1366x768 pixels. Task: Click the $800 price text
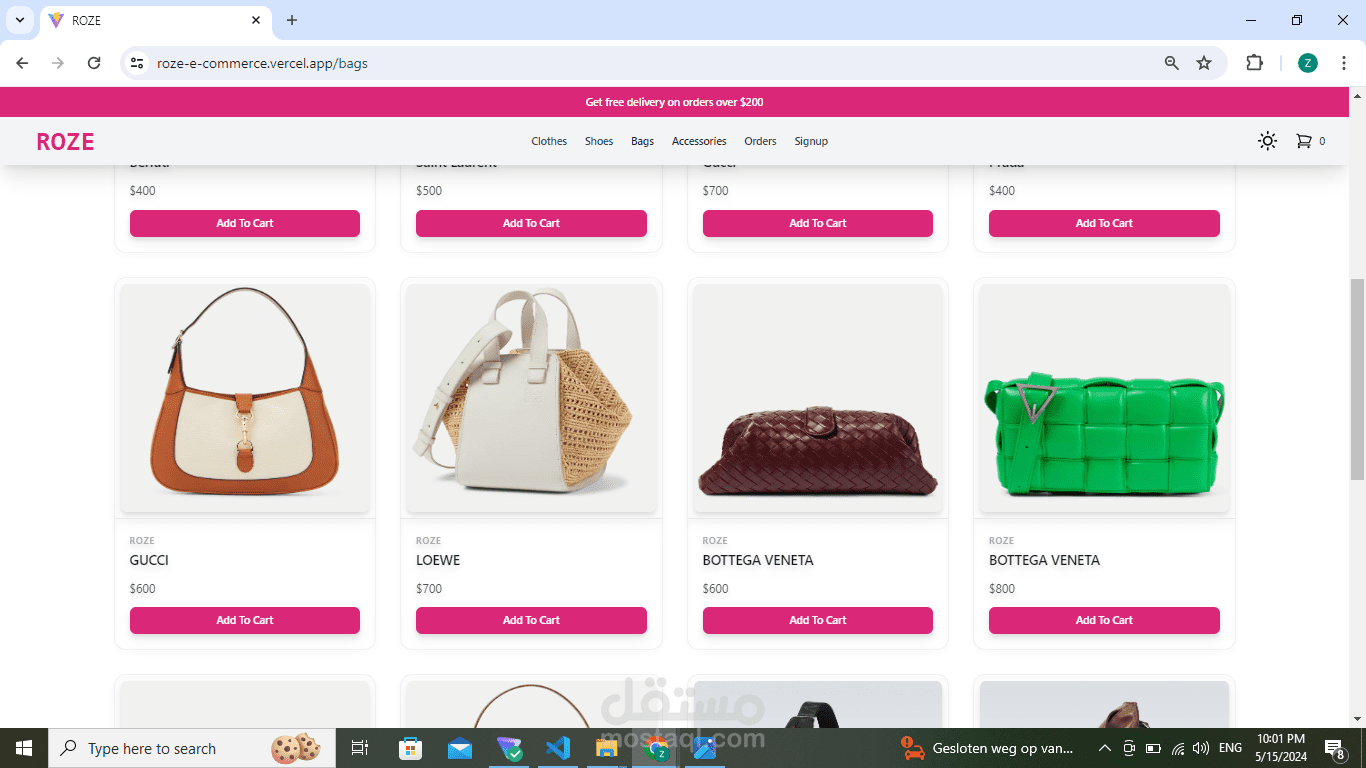click(1002, 589)
